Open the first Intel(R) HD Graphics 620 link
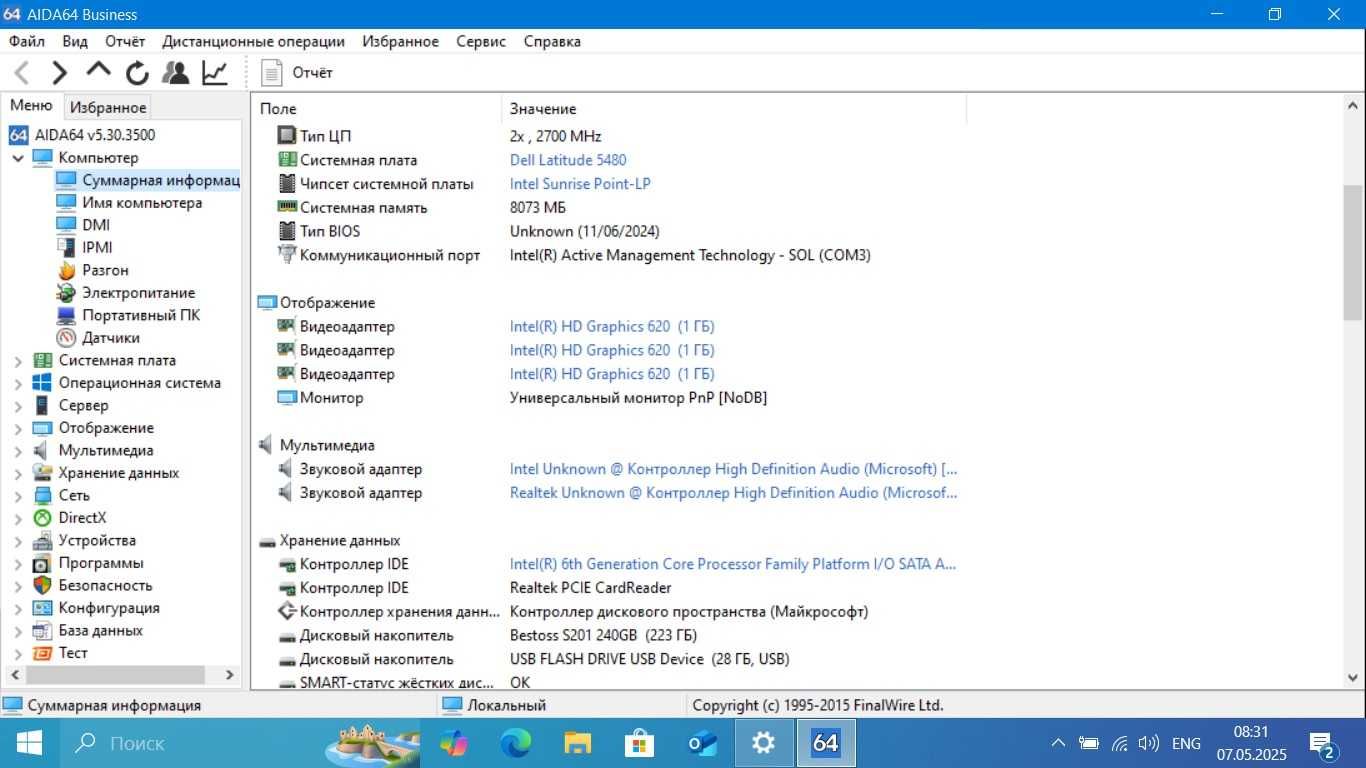Screen dimensions: 1366x768 click(x=612, y=326)
